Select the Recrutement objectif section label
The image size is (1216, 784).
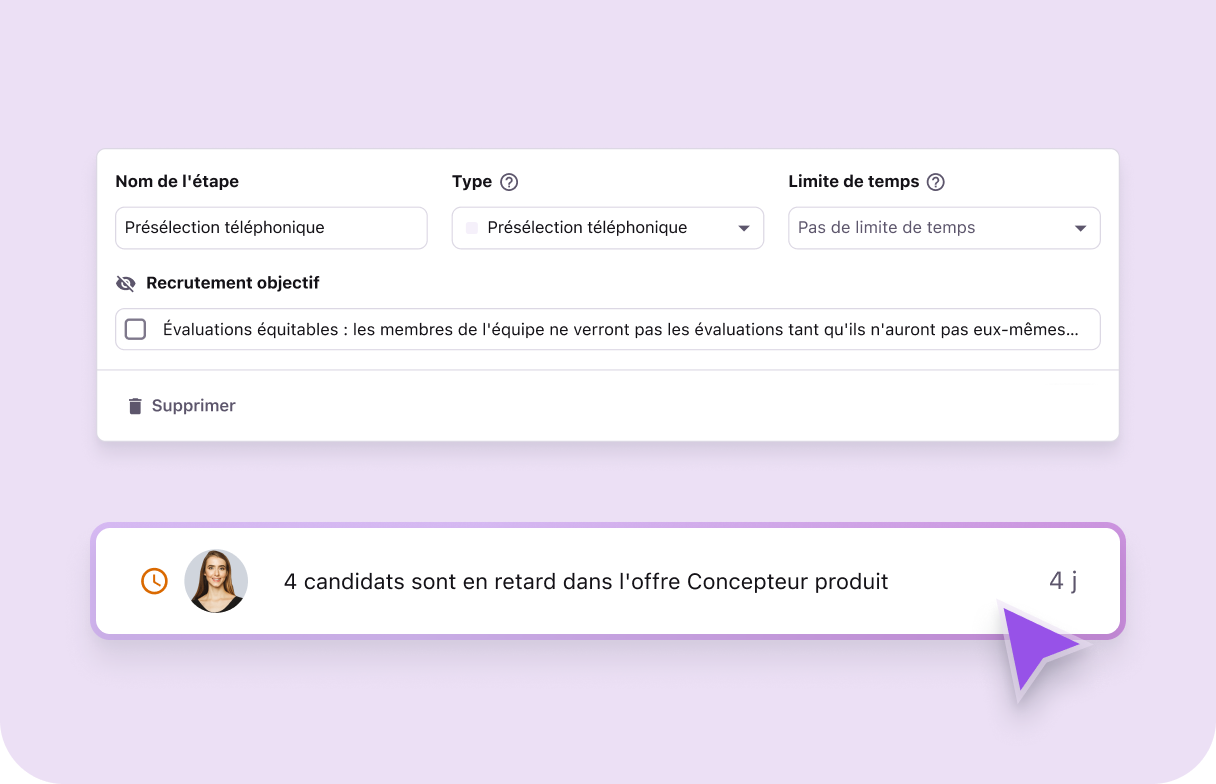(233, 283)
